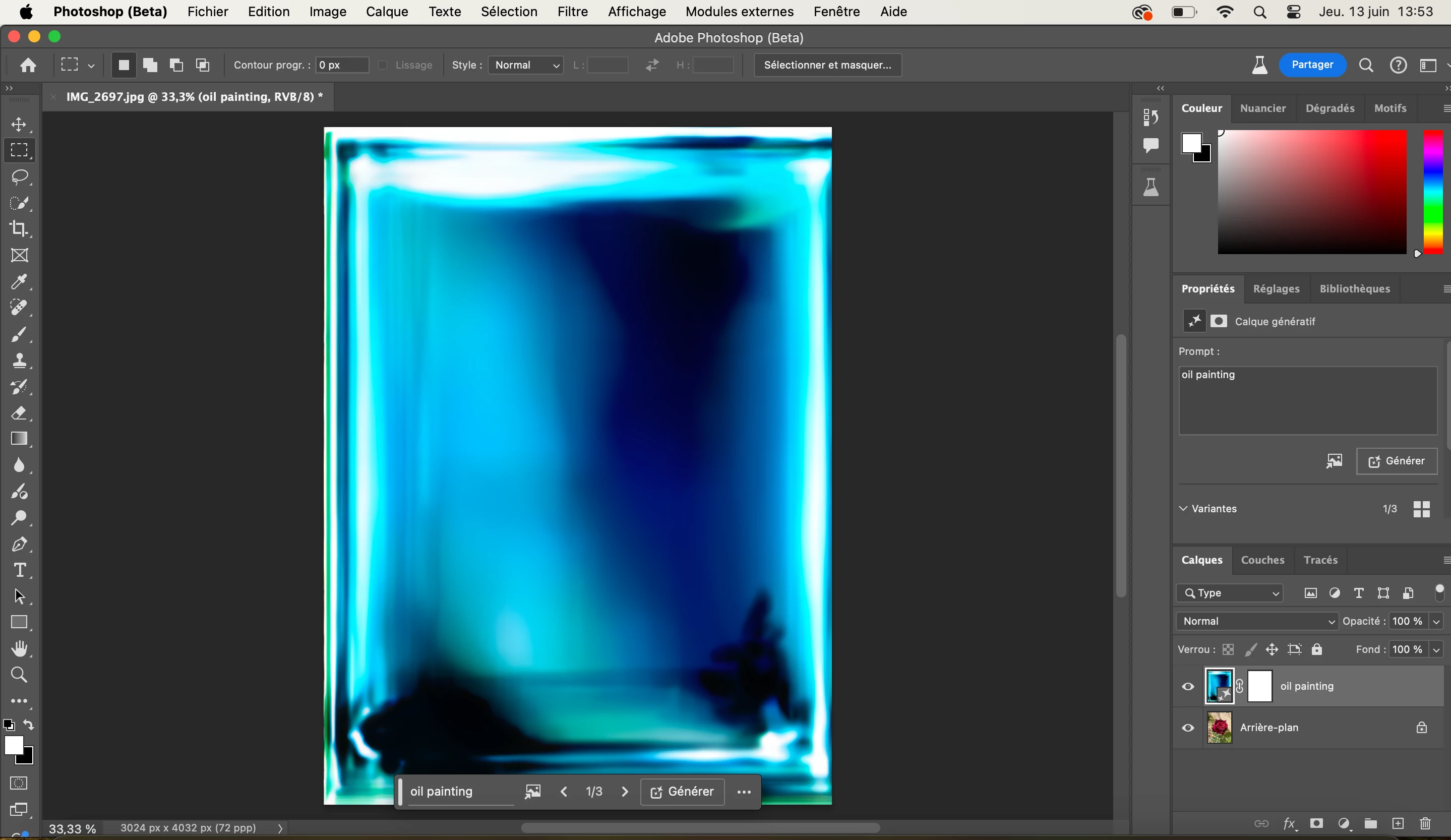Select the Hand tool
Screen dimensions: 1451x840
[x=20, y=649]
